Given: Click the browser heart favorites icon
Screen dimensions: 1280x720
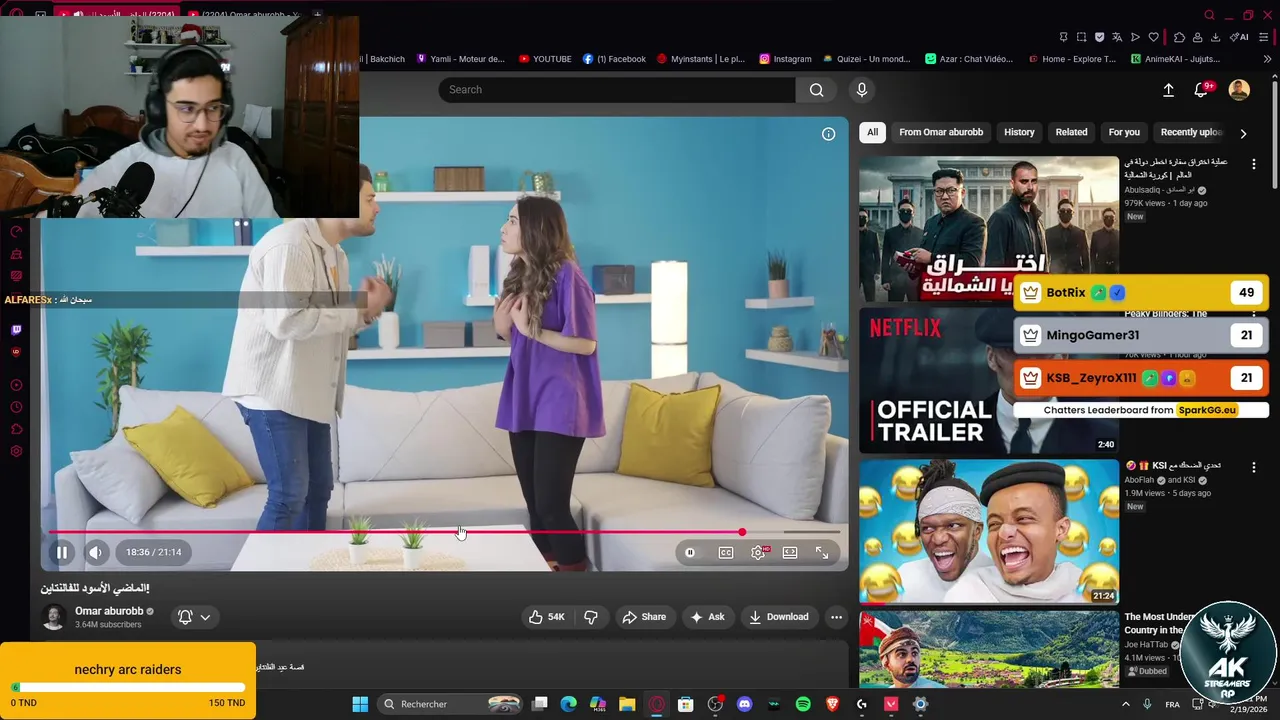Looking at the screenshot, I should point(1153,37).
